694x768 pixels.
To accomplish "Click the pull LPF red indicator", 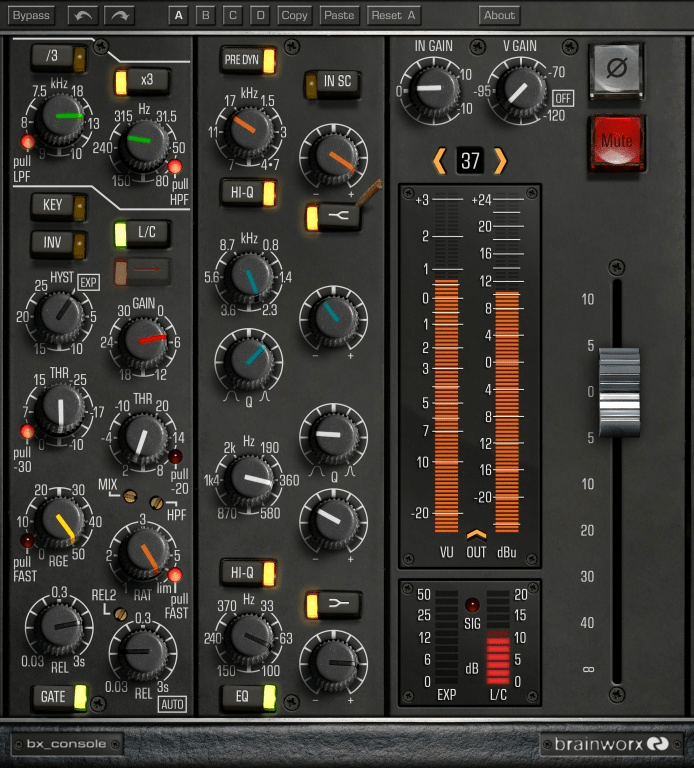I will point(27,142).
